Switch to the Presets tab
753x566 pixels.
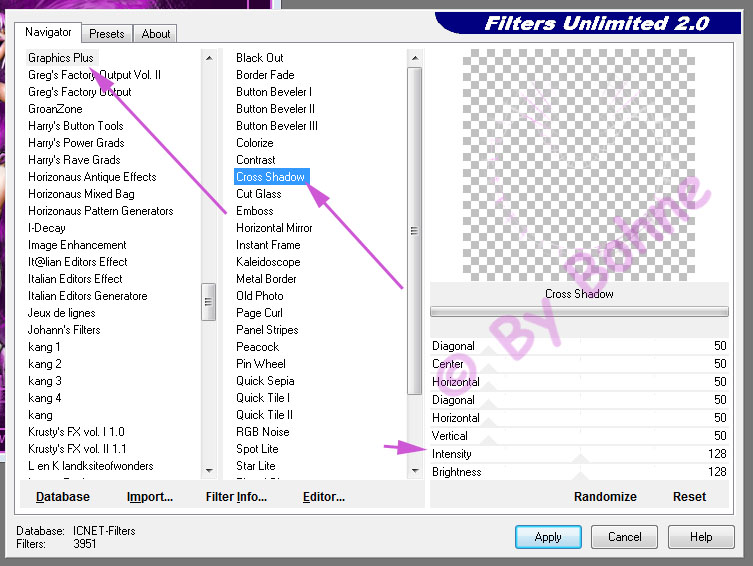106,33
